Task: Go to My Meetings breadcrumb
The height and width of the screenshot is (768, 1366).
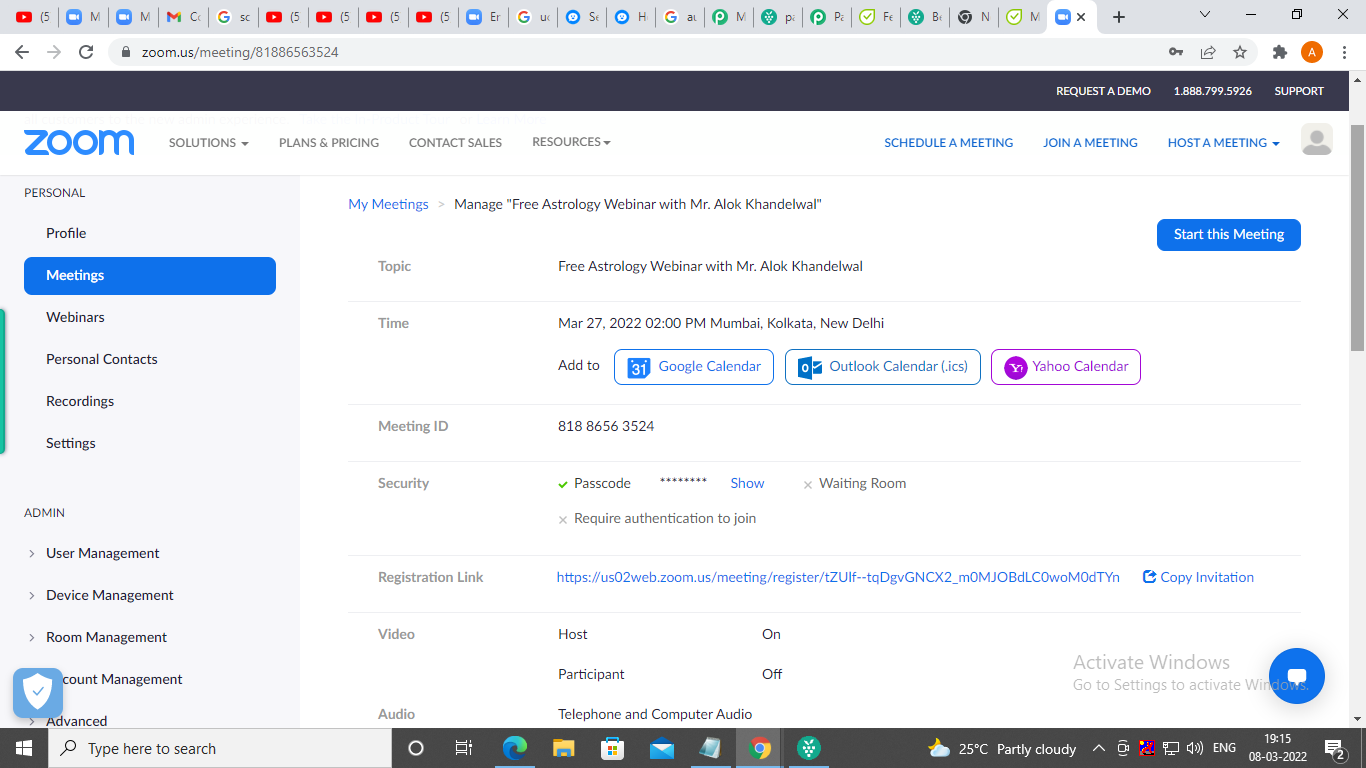Action: point(388,204)
